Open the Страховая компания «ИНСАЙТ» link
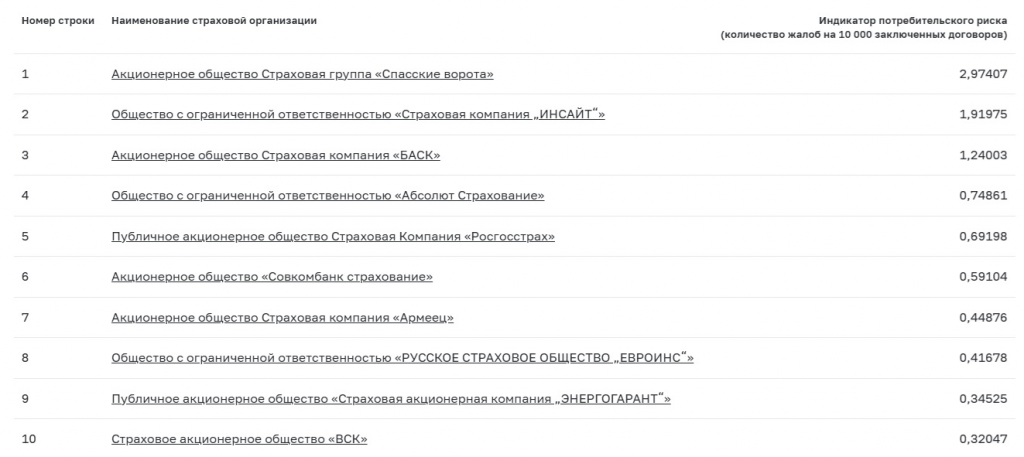 (x=358, y=115)
